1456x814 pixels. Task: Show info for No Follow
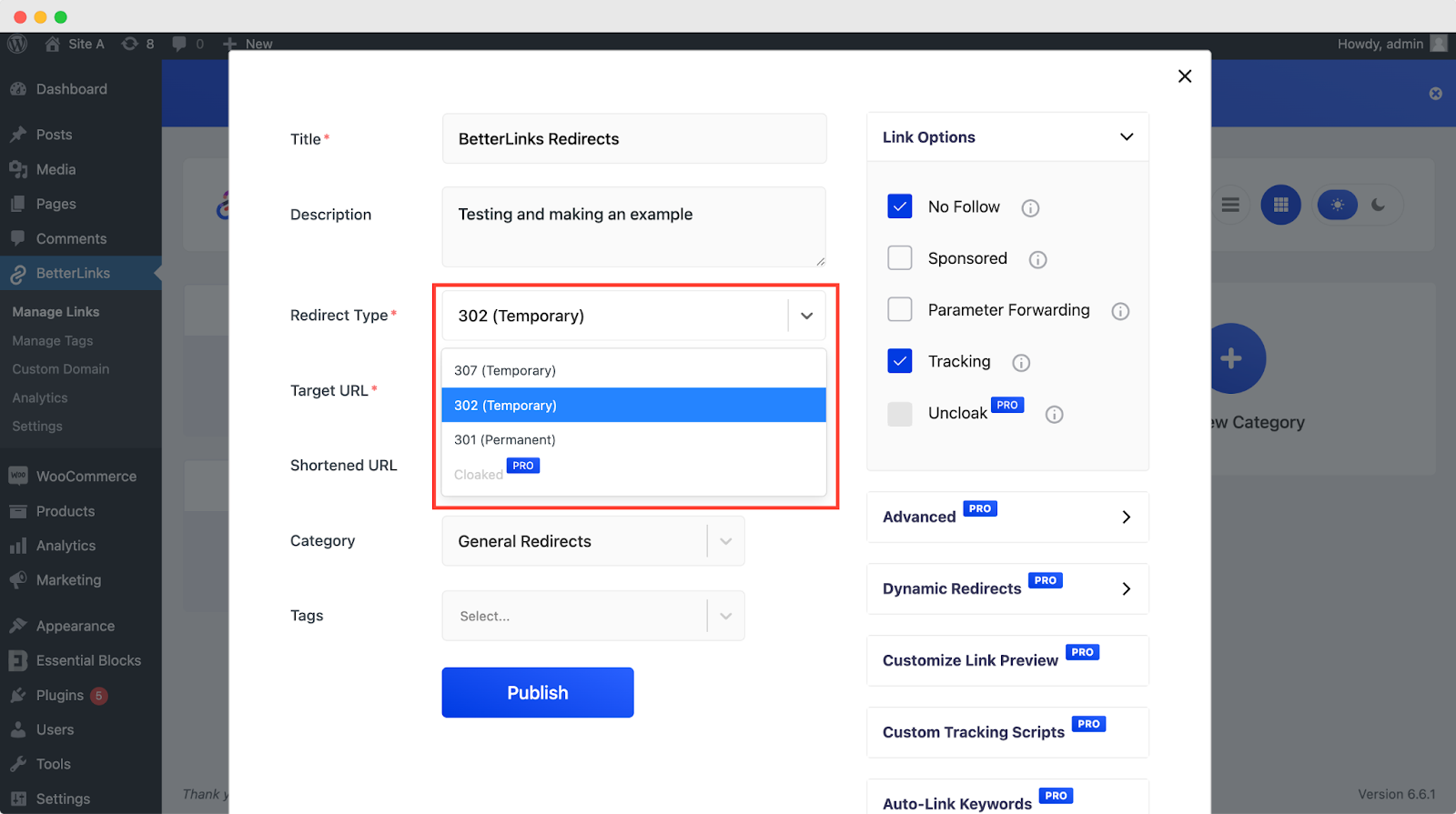coord(1030,208)
